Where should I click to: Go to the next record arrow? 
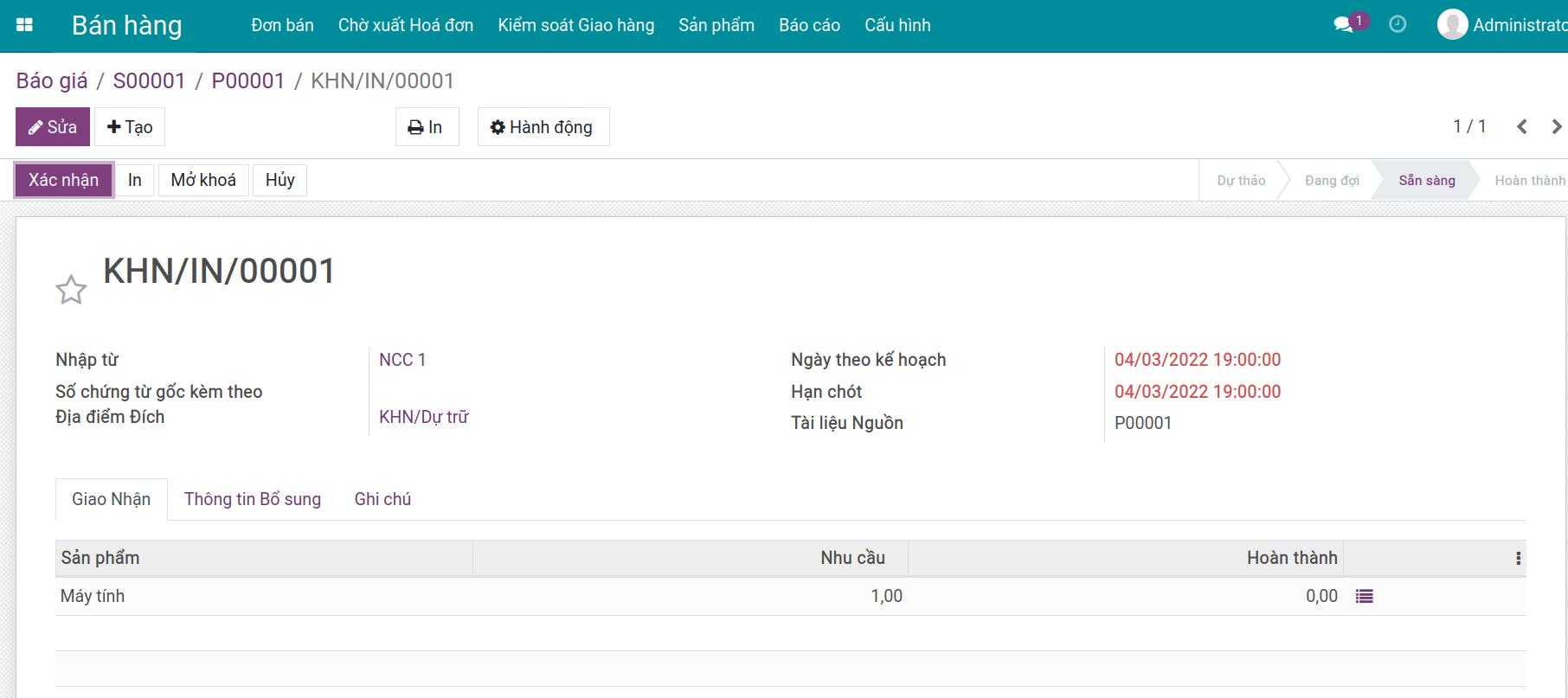[1556, 127]
